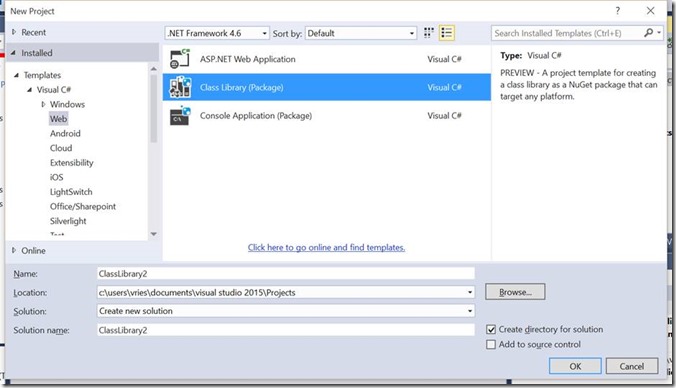Open the Location path dropdown

tap(470, 292)
